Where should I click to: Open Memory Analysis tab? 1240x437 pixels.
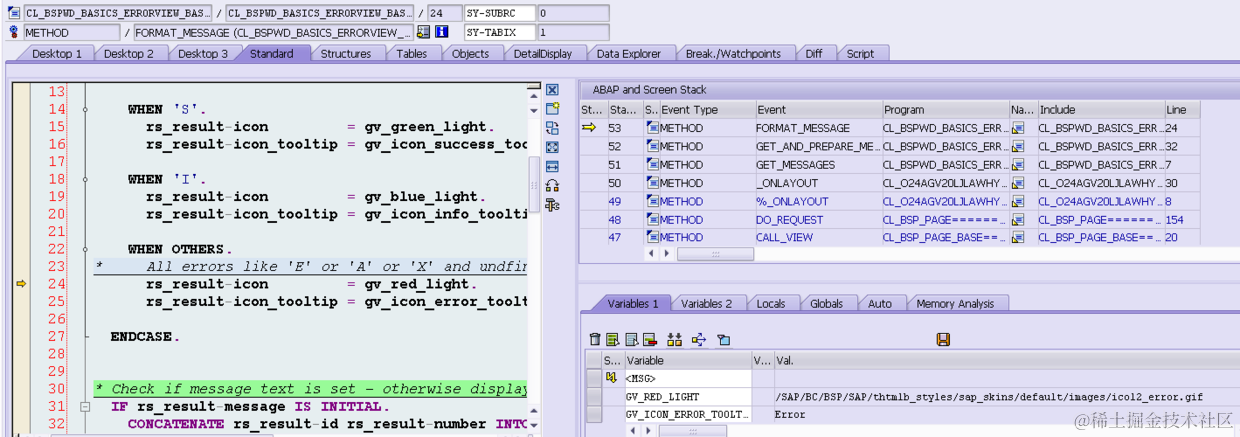(x=955, y=304)
